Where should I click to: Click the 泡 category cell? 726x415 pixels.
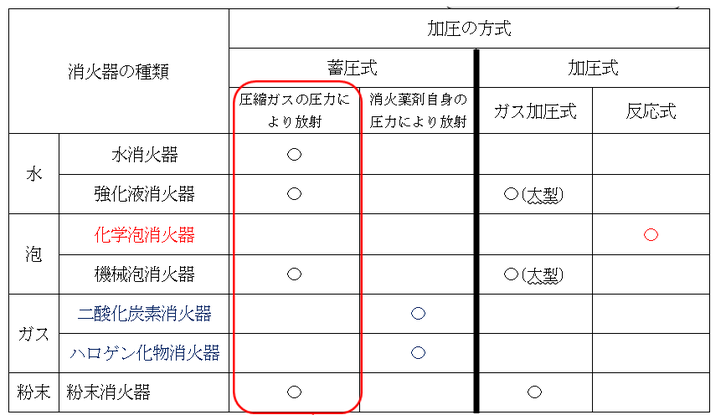(34, 254)
